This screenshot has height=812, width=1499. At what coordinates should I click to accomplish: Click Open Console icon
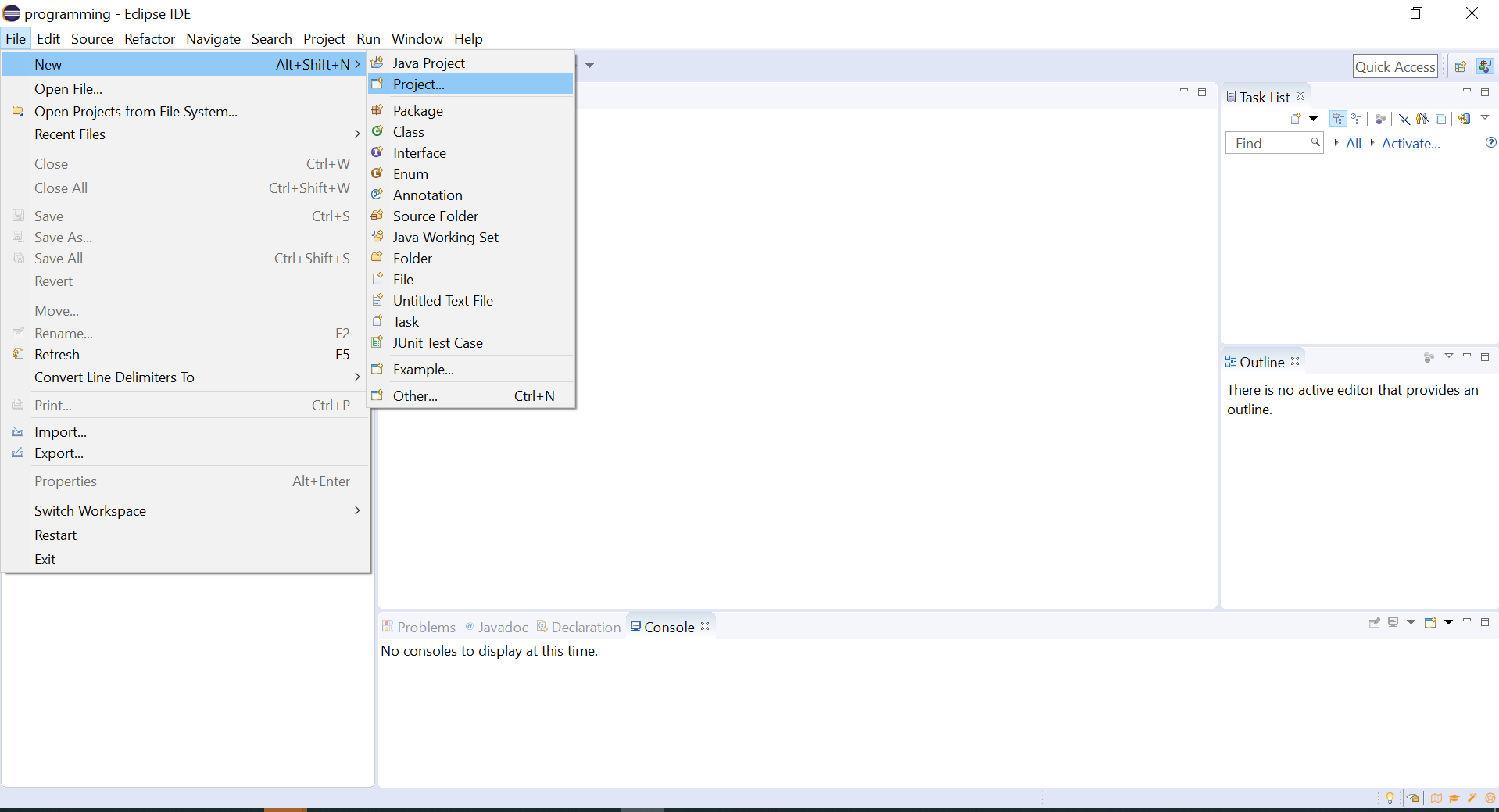[x=1430, y=622]
